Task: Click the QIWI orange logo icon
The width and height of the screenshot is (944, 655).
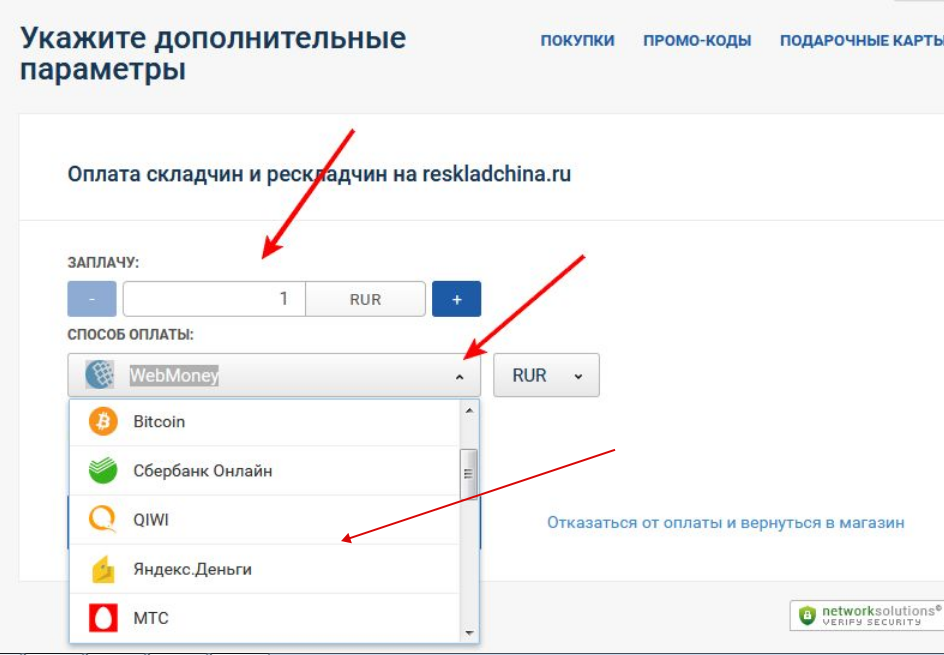Action: click(103, 520)
